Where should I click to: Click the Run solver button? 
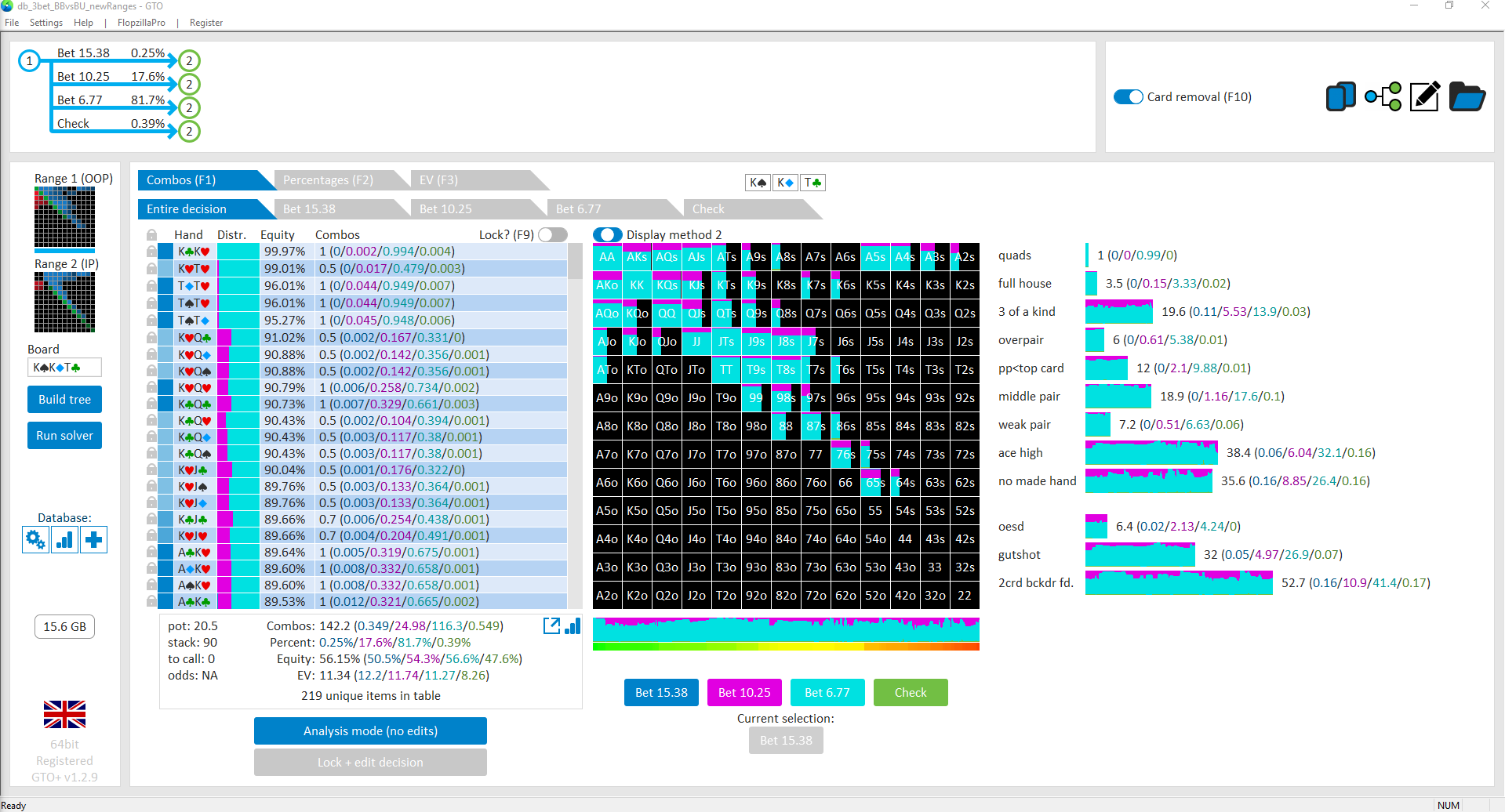[x=64, y=436]
